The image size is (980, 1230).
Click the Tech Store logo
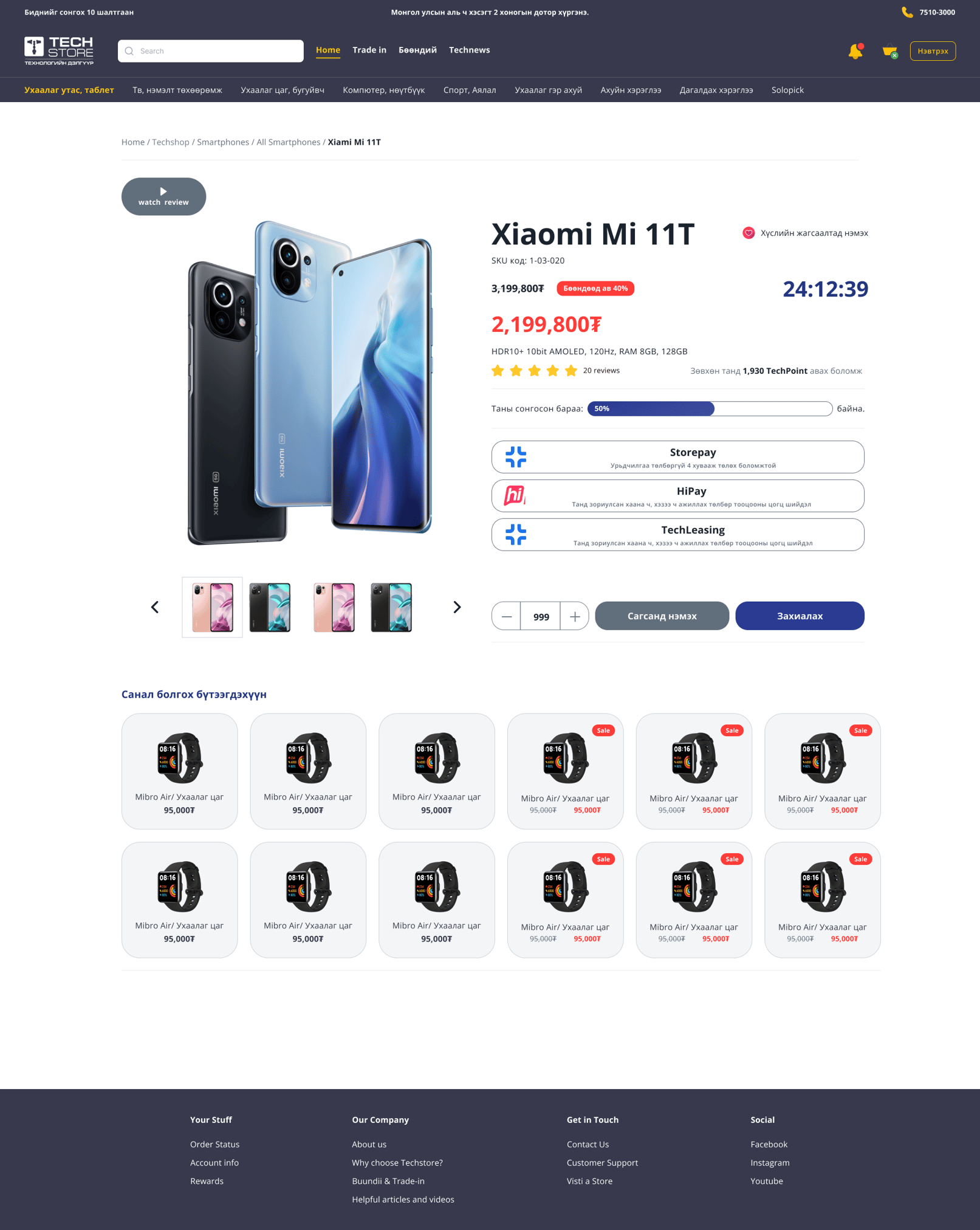pos(59,50)
